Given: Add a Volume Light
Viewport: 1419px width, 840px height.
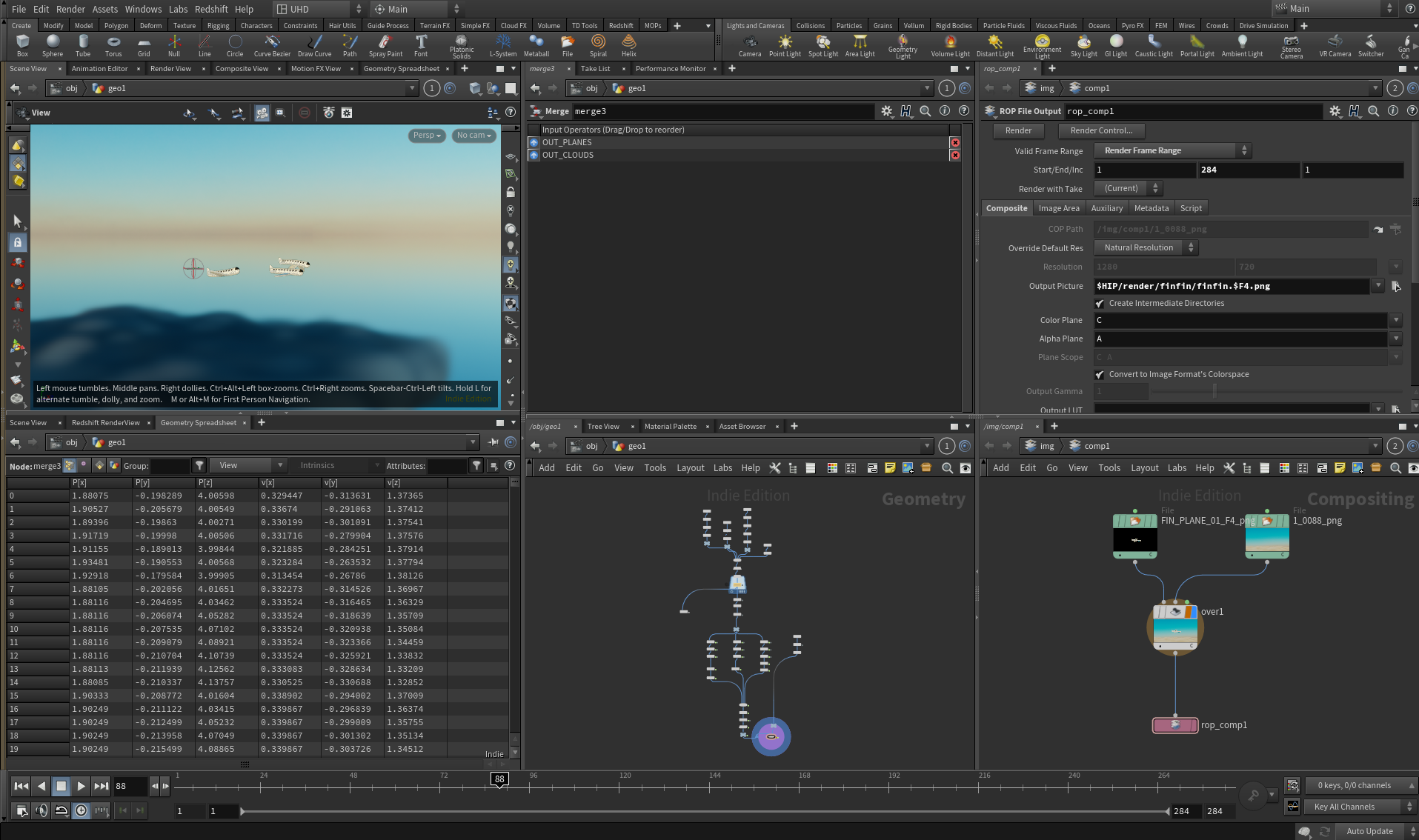Looking at the screenshot, I should (950, 45).
